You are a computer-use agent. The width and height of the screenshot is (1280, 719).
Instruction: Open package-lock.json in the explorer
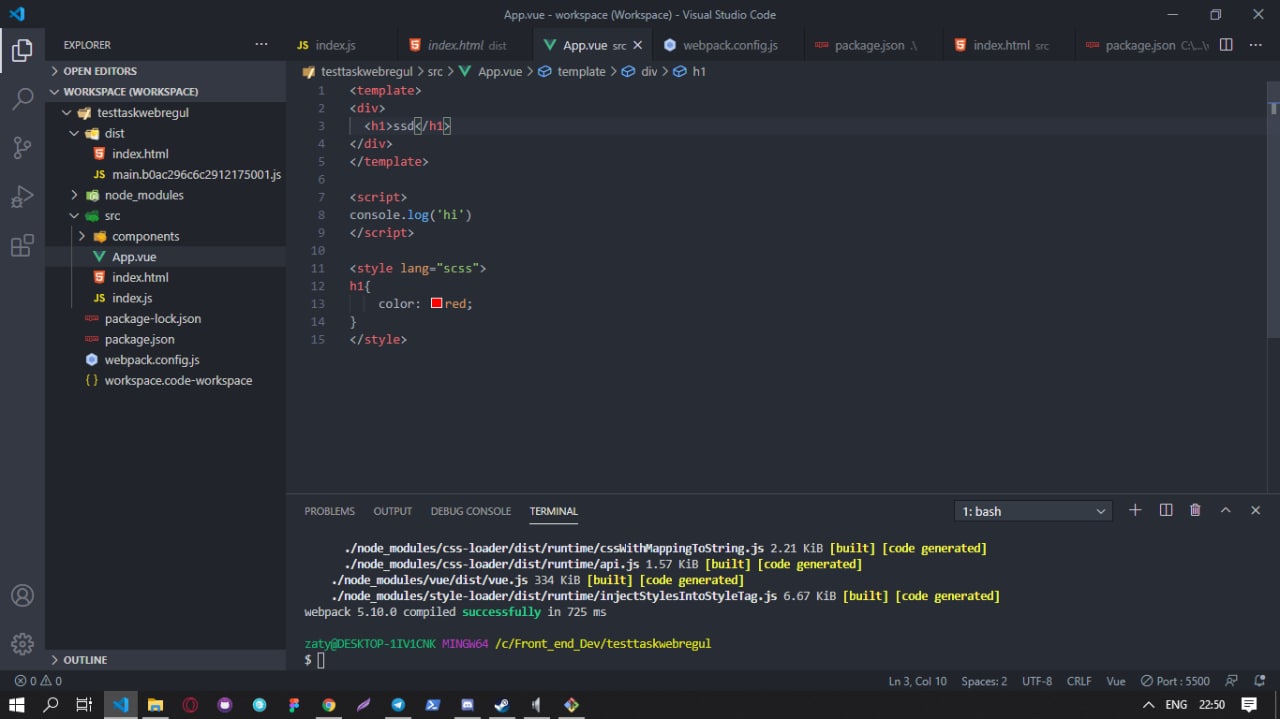(x=165, y=318)
